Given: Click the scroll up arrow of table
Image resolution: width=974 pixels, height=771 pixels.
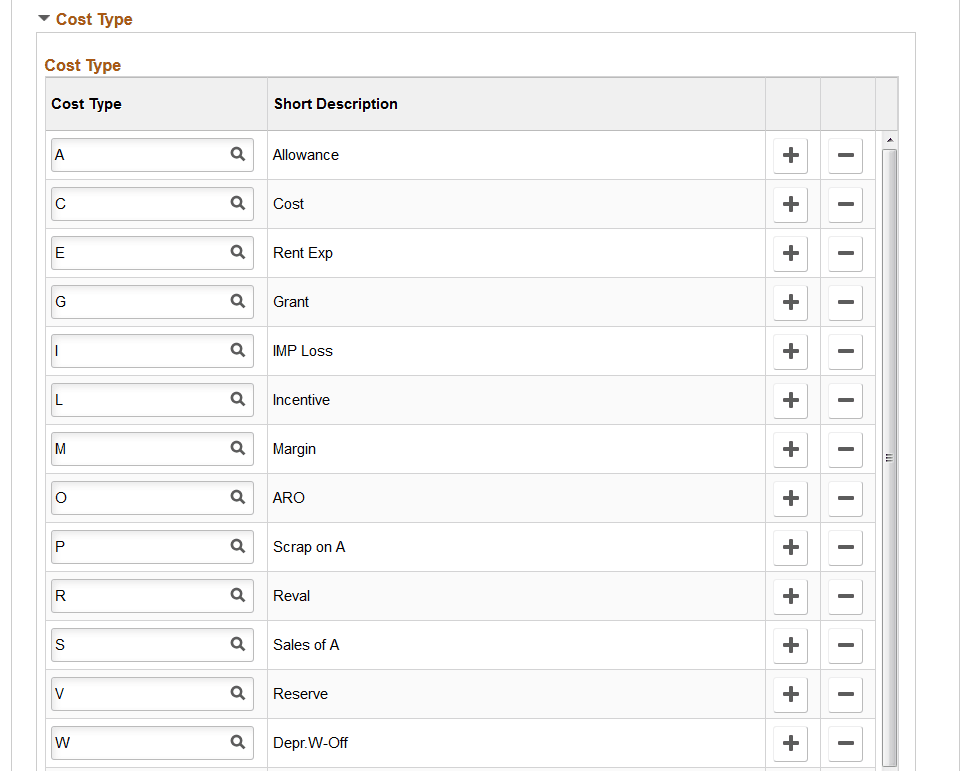Looking at the screenshot, I should click(x=890, y=140).
